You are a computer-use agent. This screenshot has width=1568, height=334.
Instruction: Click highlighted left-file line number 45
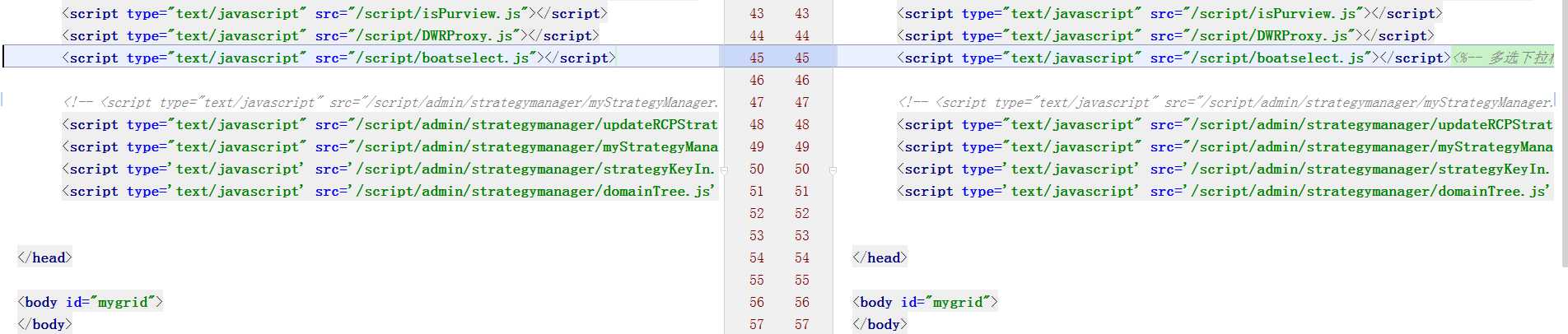pyautogui.click(x=757, y=58)
